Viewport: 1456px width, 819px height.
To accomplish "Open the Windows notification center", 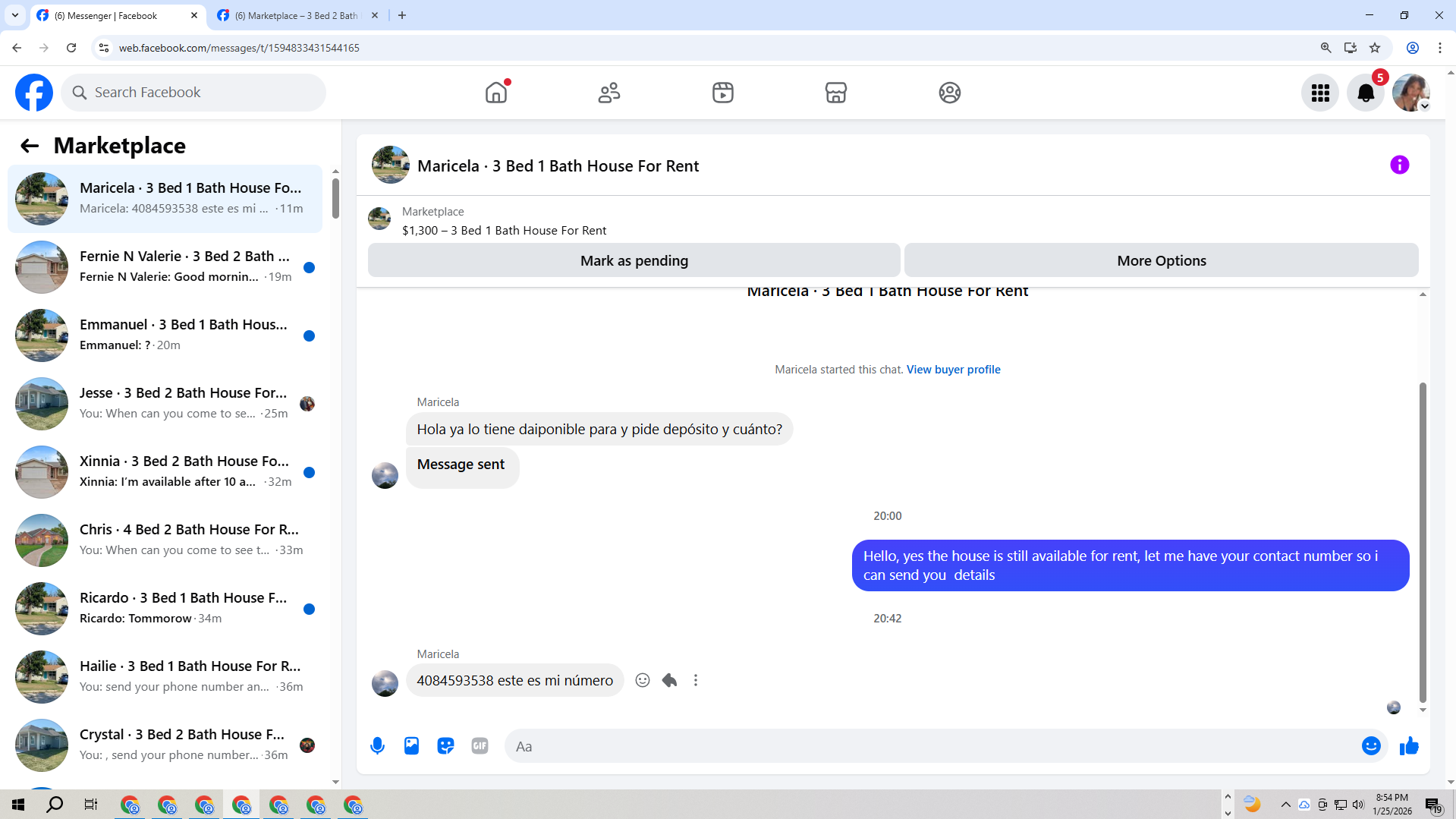I will click(1433, 805).
